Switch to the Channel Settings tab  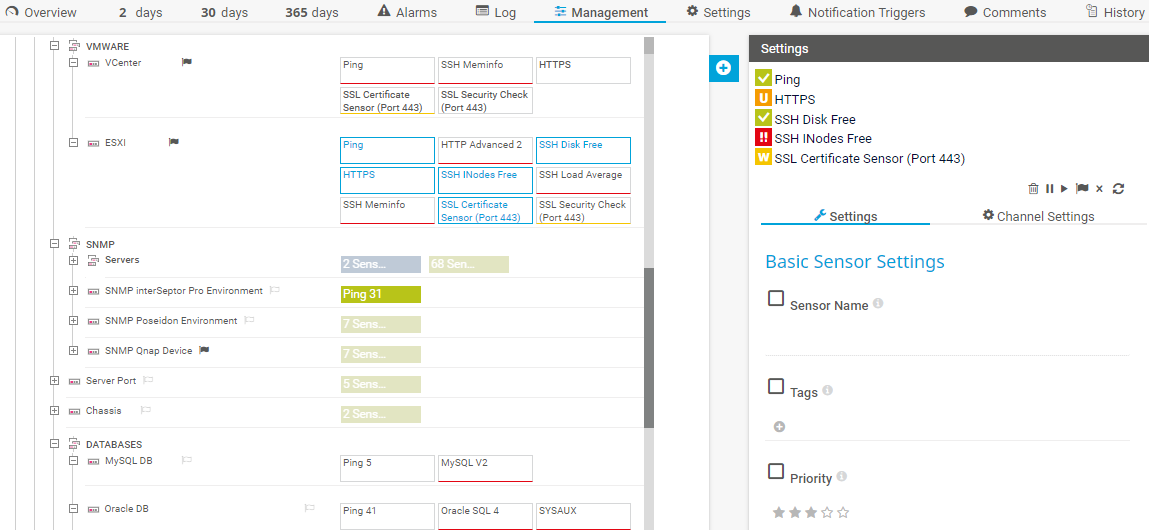(x=1038, y=216)
